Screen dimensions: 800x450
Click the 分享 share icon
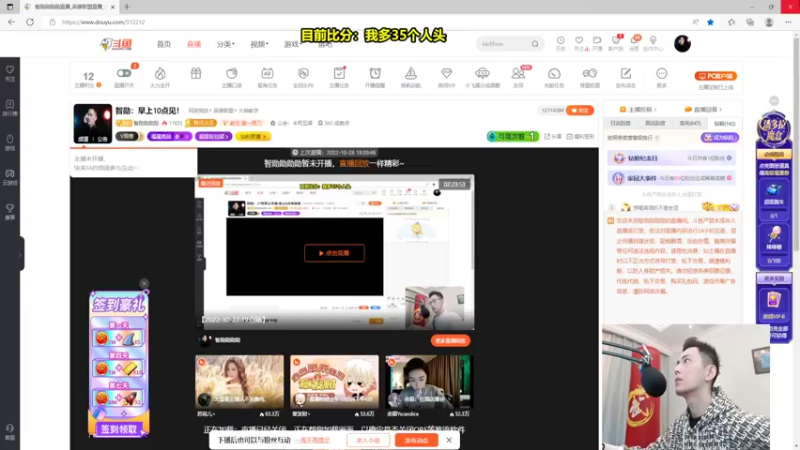click(553, 136)
